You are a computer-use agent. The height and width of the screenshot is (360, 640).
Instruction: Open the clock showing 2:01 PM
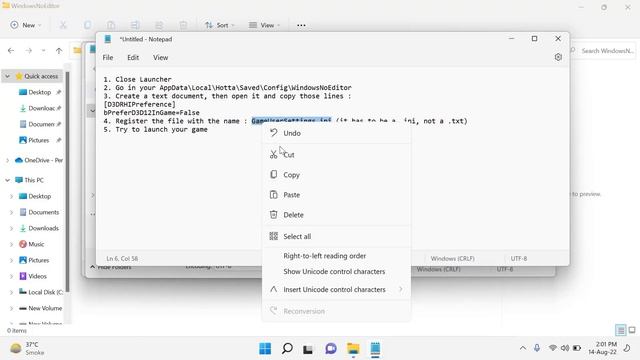click(x=603, y=348)
